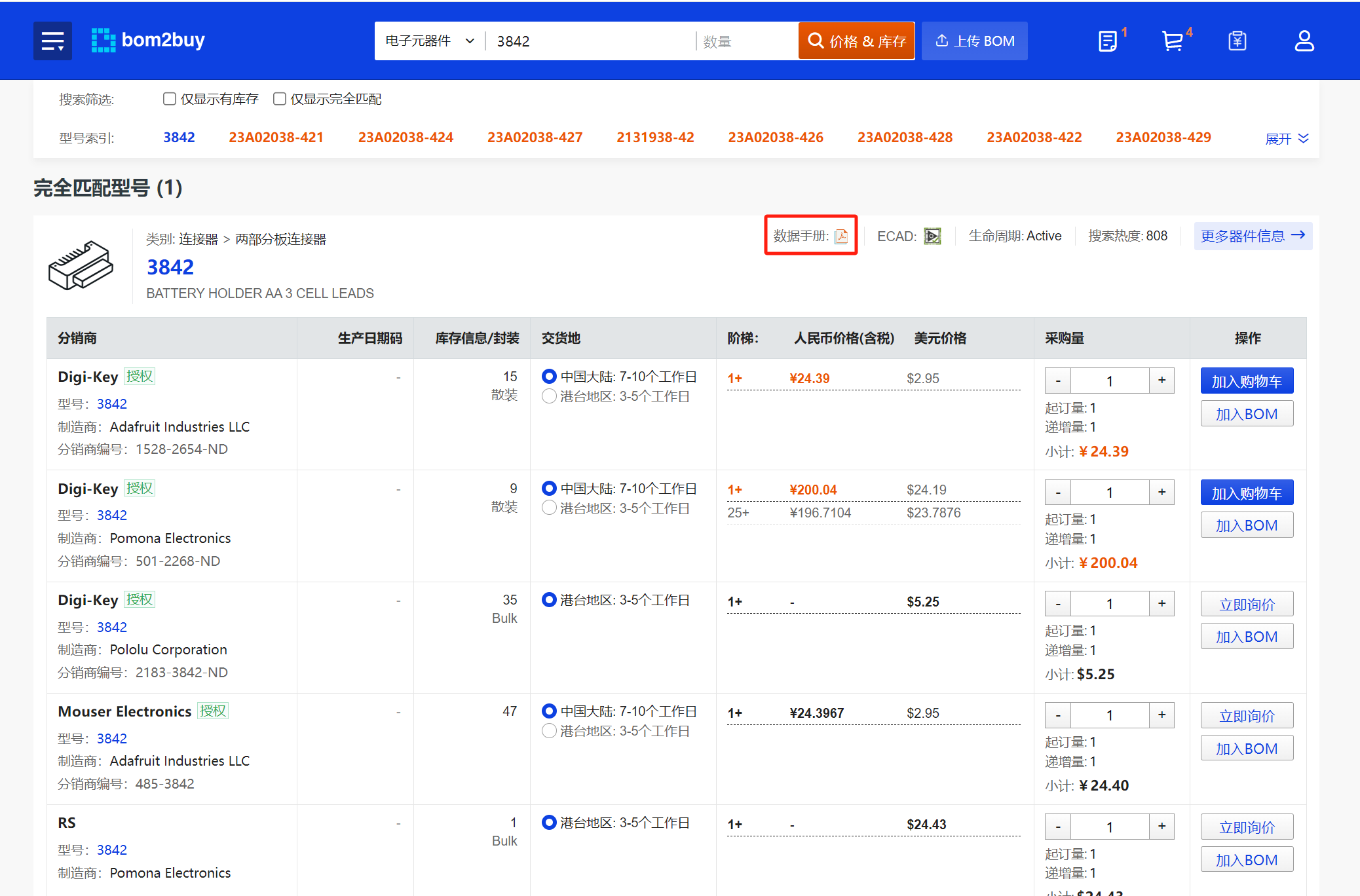
Task: Click the 上传 BOM button
Action: (974, 41)
